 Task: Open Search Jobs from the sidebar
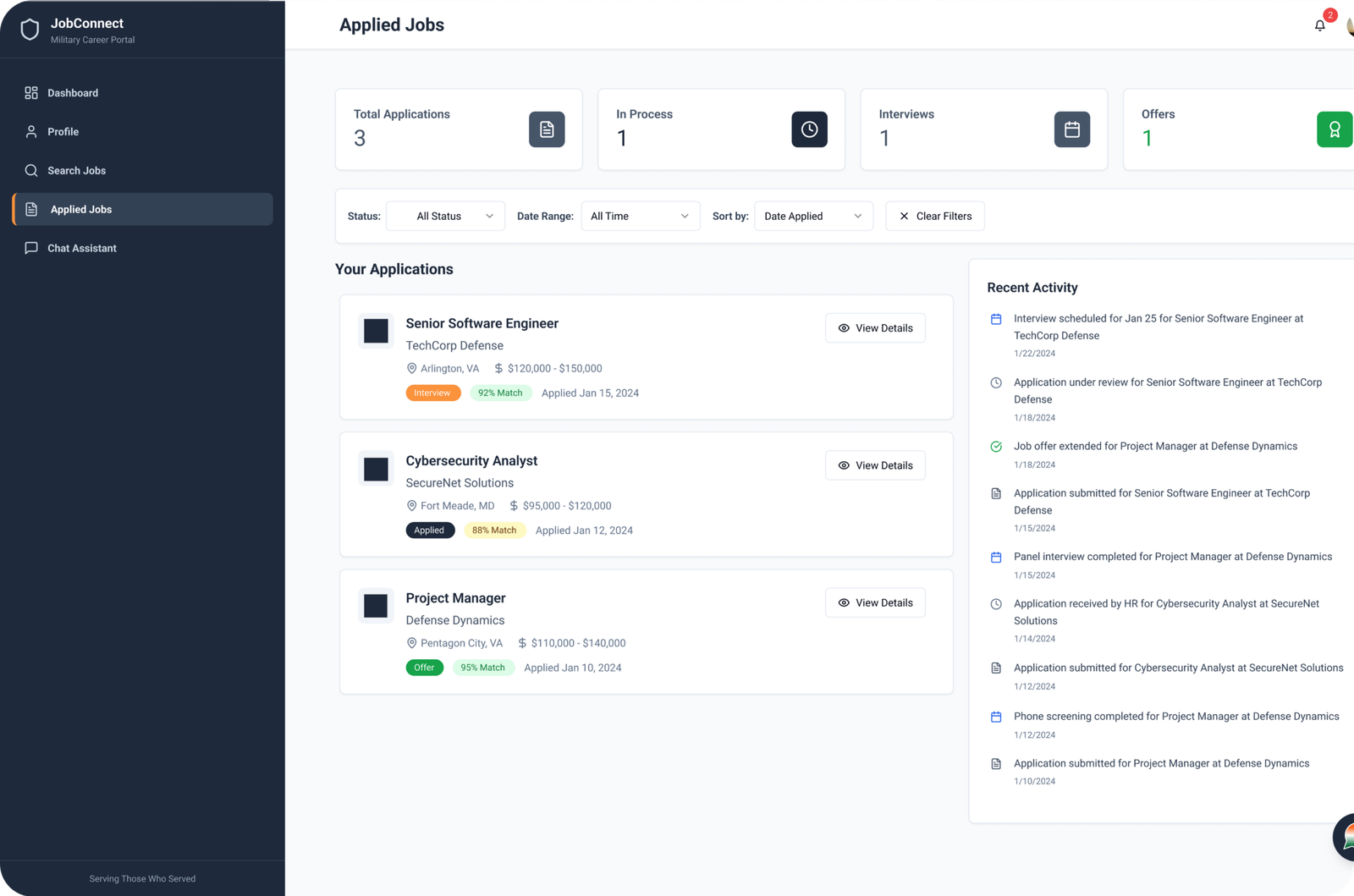click(76, 171)
